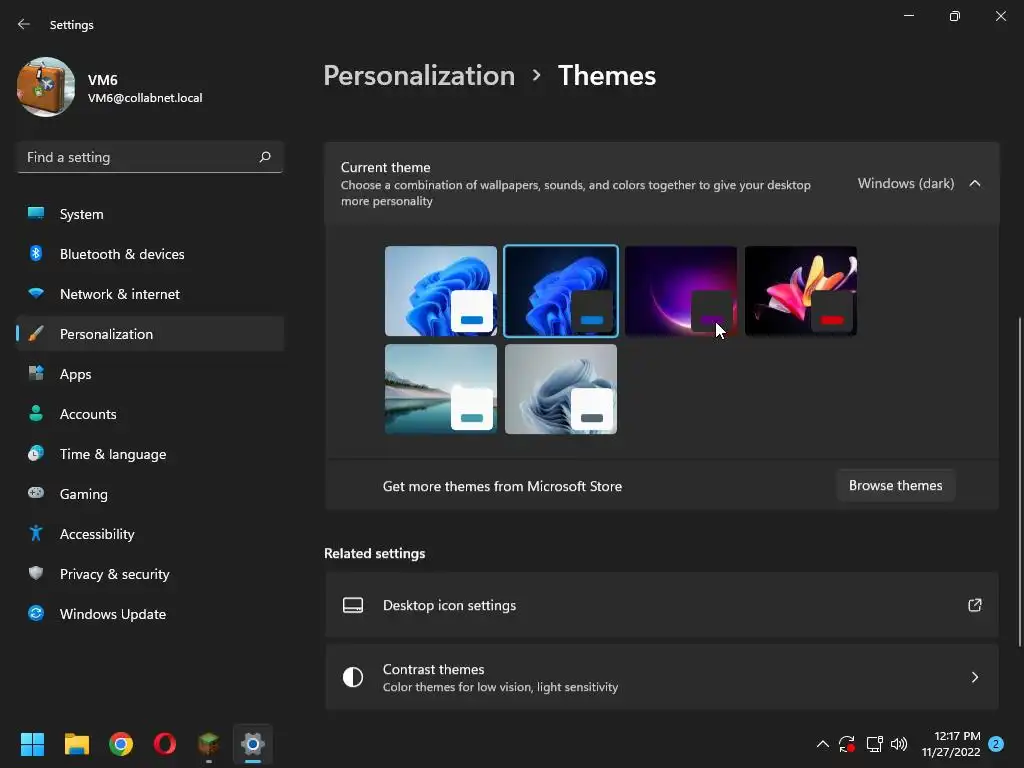
Task: Click the notification count badge
Action: pyautogui.click(x=996, y=744)
